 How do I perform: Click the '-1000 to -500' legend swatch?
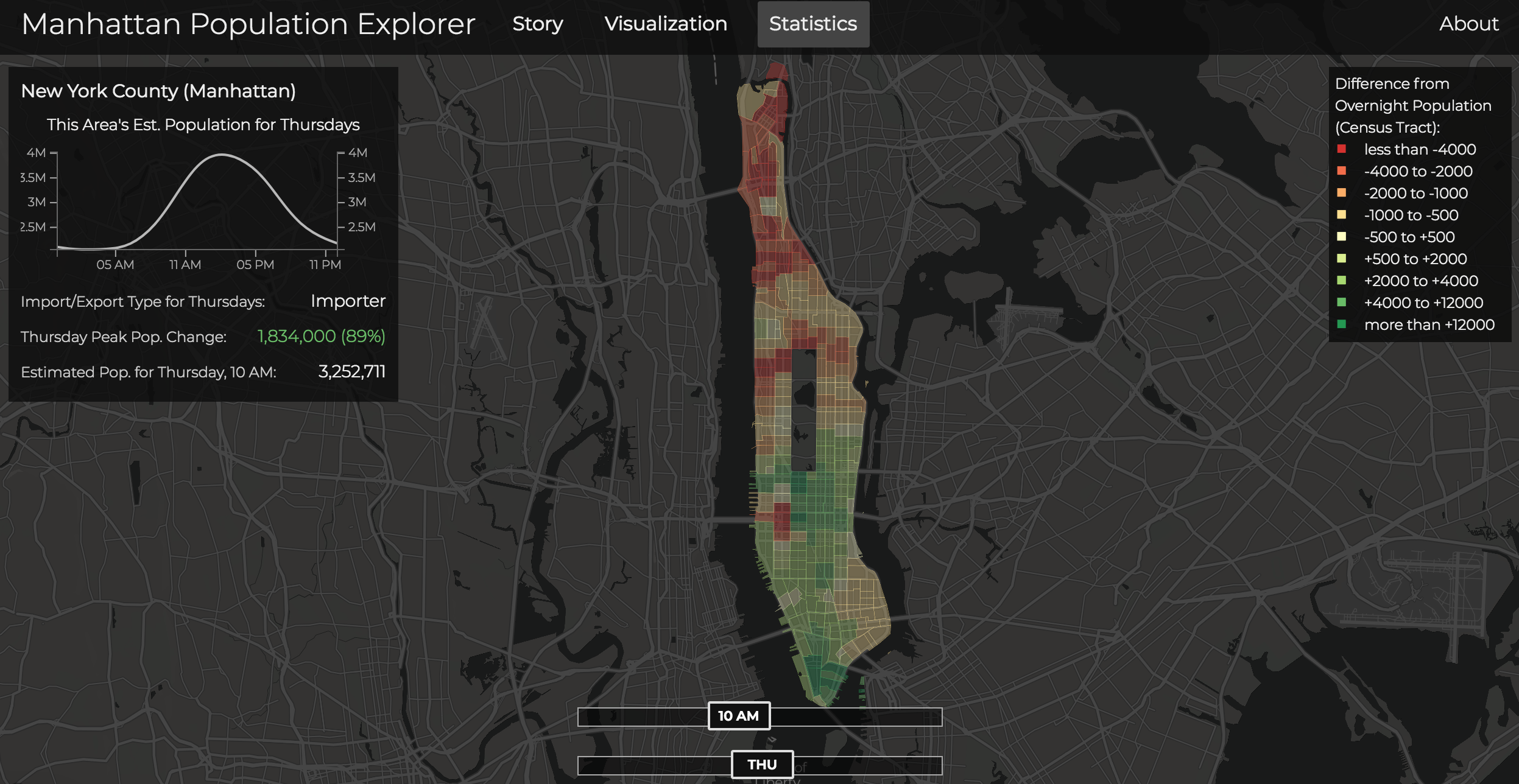(x=1341, y=215)
